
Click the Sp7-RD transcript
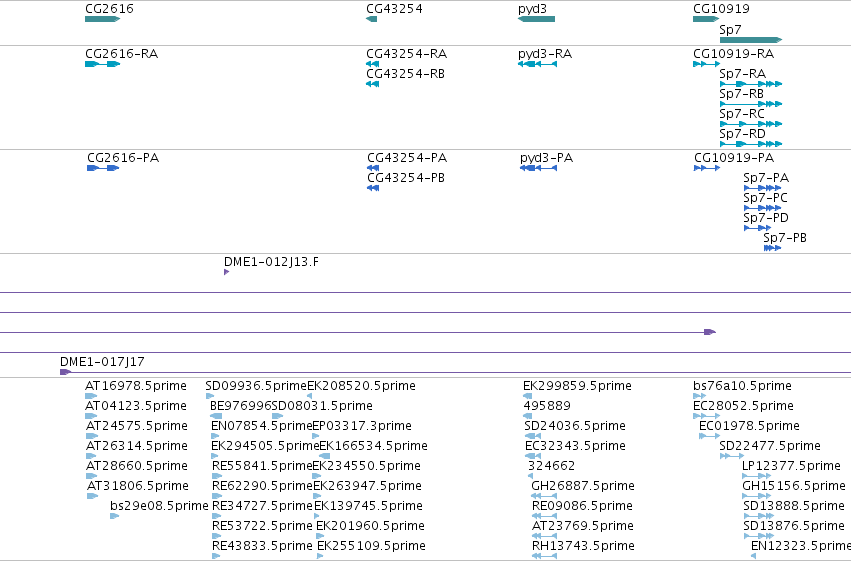751,144
